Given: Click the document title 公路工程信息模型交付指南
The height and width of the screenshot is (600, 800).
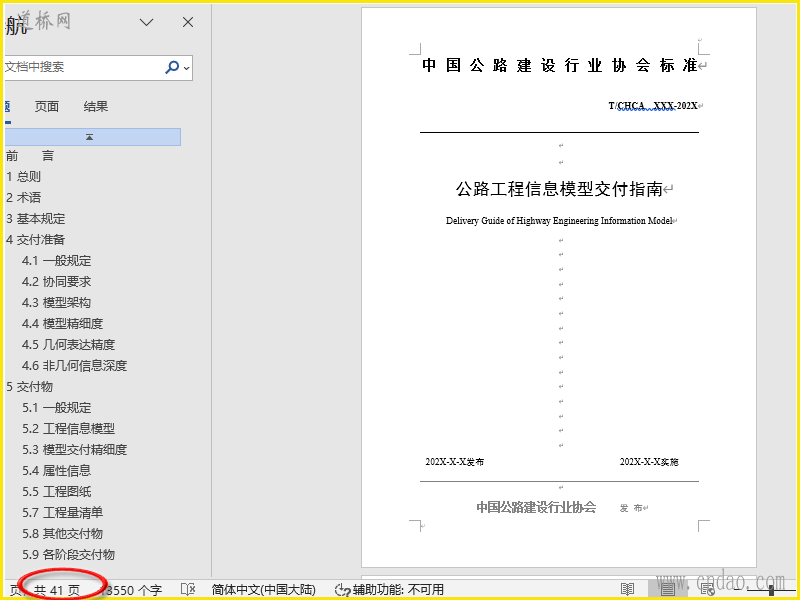Looking at the screenshot, I should (x=559, y=189).
